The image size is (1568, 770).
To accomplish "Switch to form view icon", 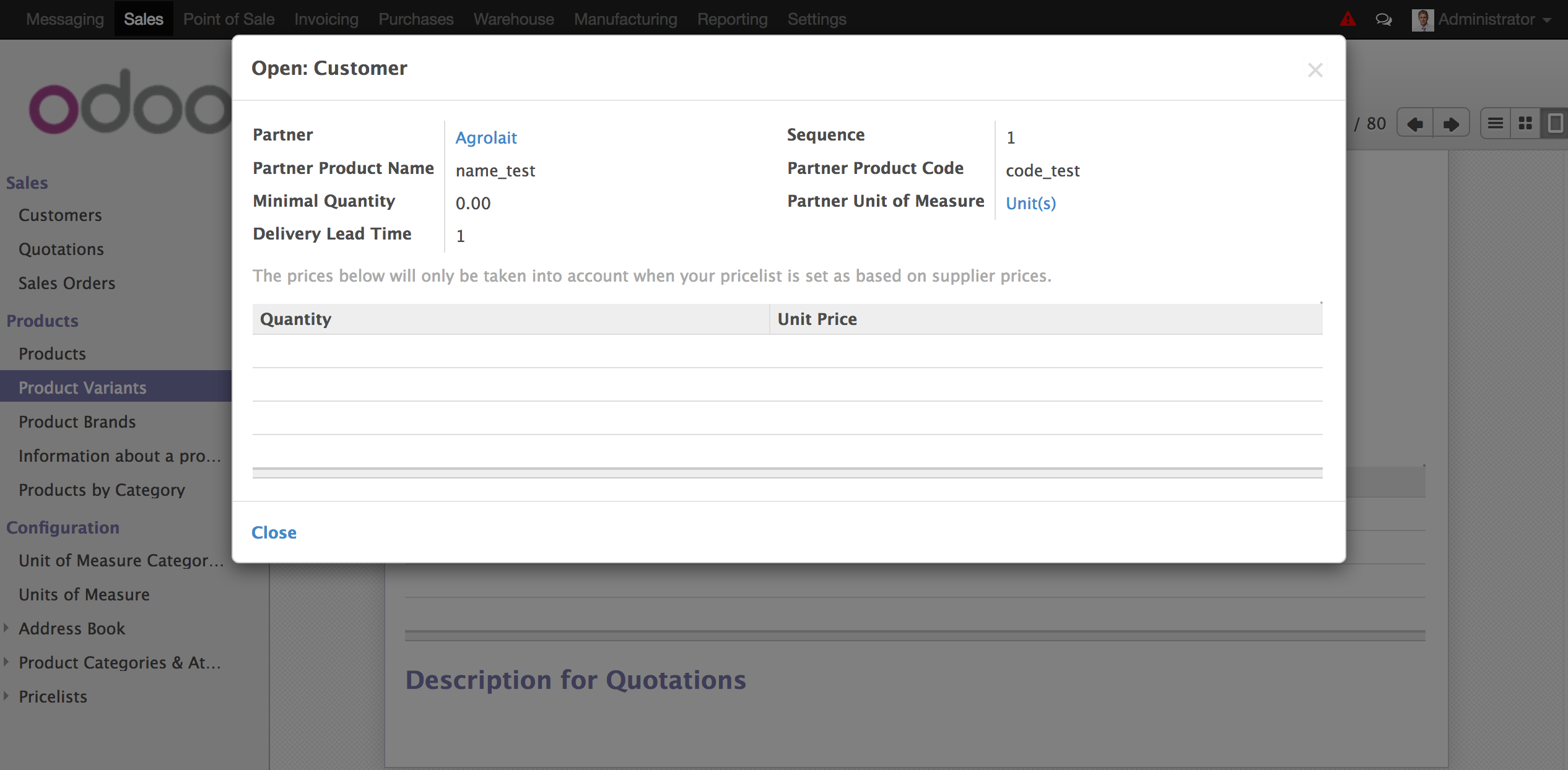I will click(1555, 124).
